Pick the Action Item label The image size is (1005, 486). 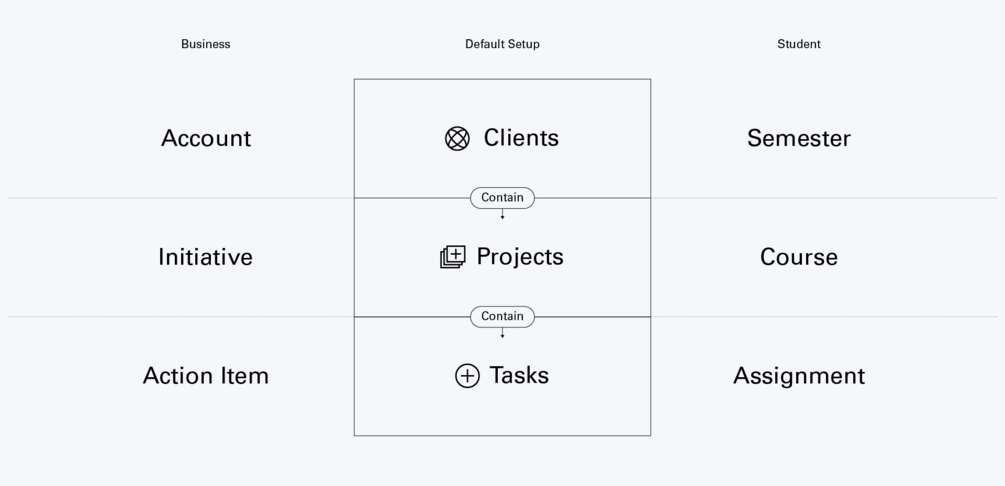206,376
